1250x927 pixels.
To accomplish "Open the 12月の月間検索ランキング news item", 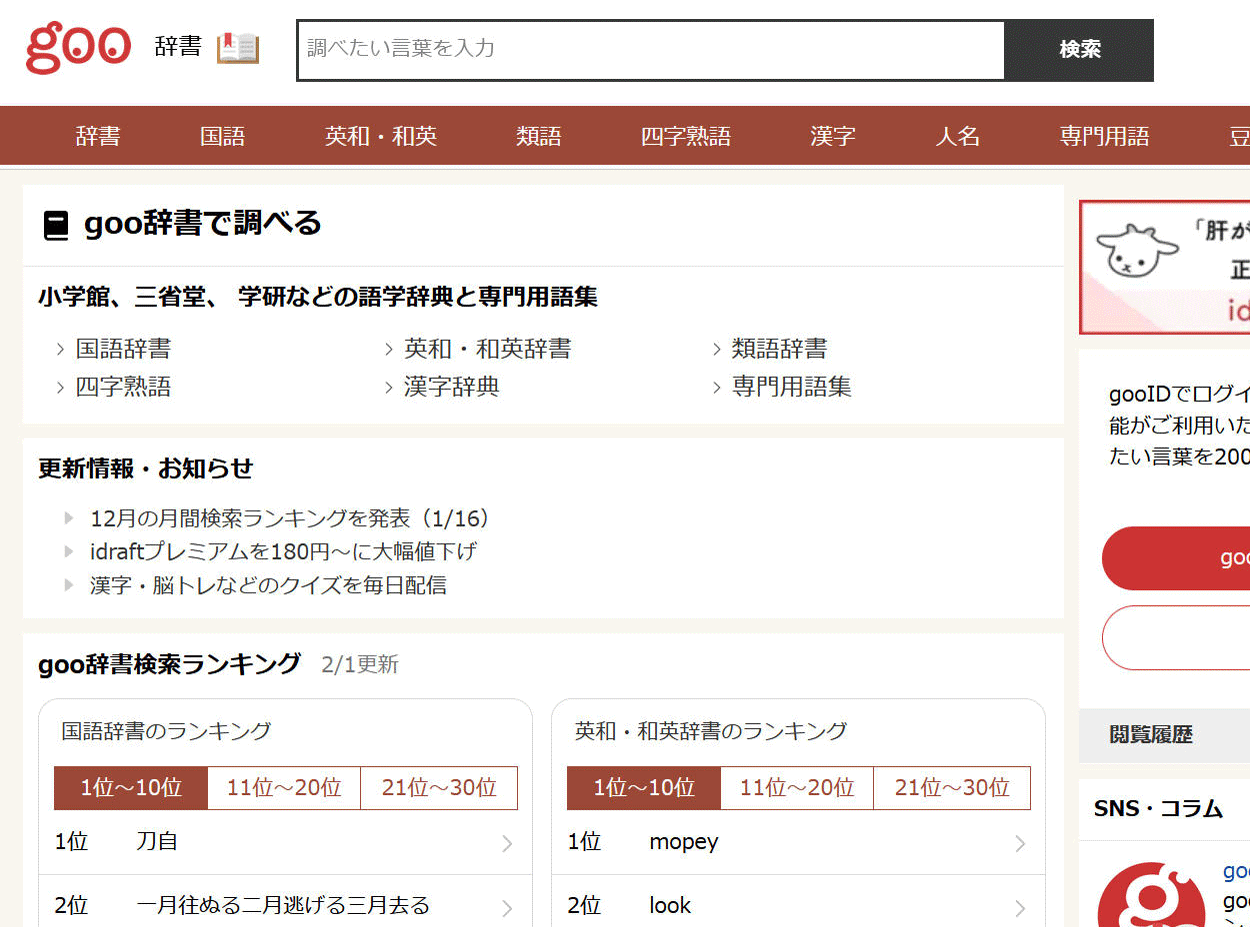I will [x=290, y=518].
